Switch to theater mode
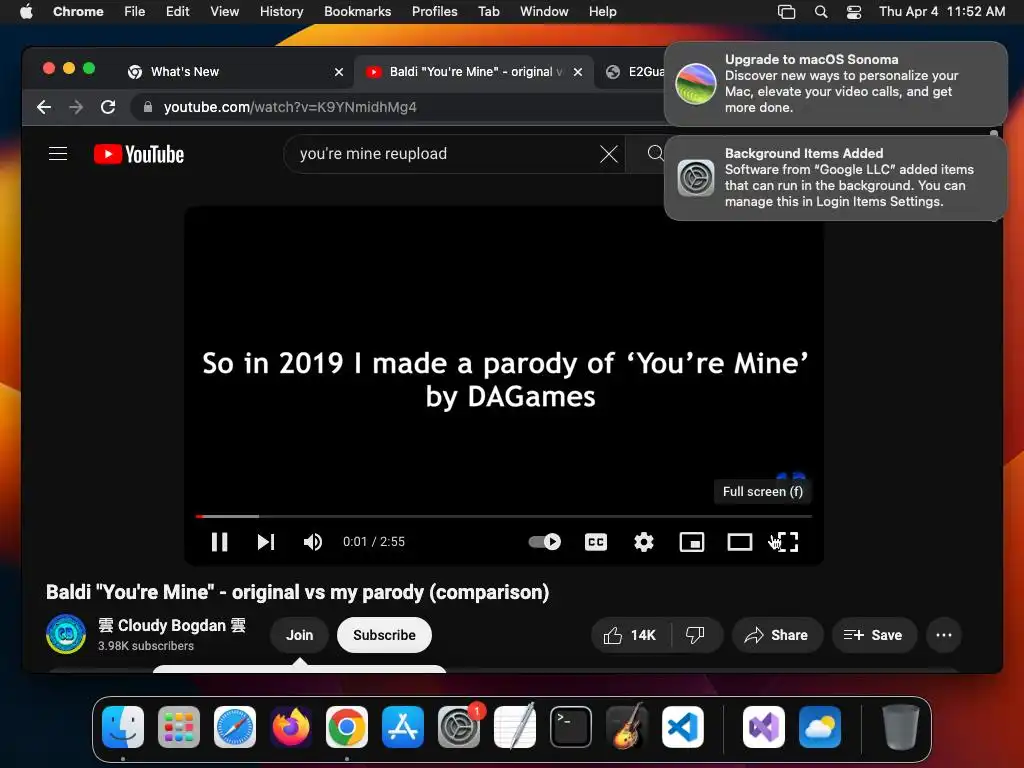 (x=740, y=542)
